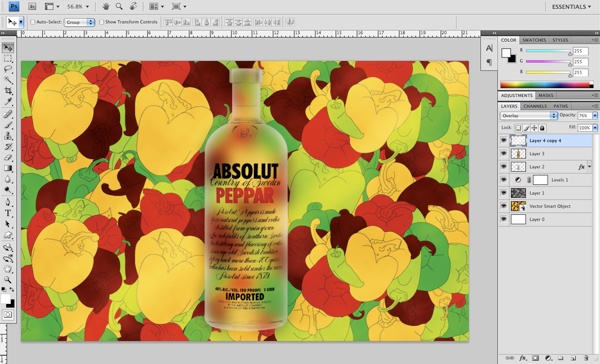Open the Opacity slider dropdown arrow
The image size is (600, 364).
[x=595, y=115]
